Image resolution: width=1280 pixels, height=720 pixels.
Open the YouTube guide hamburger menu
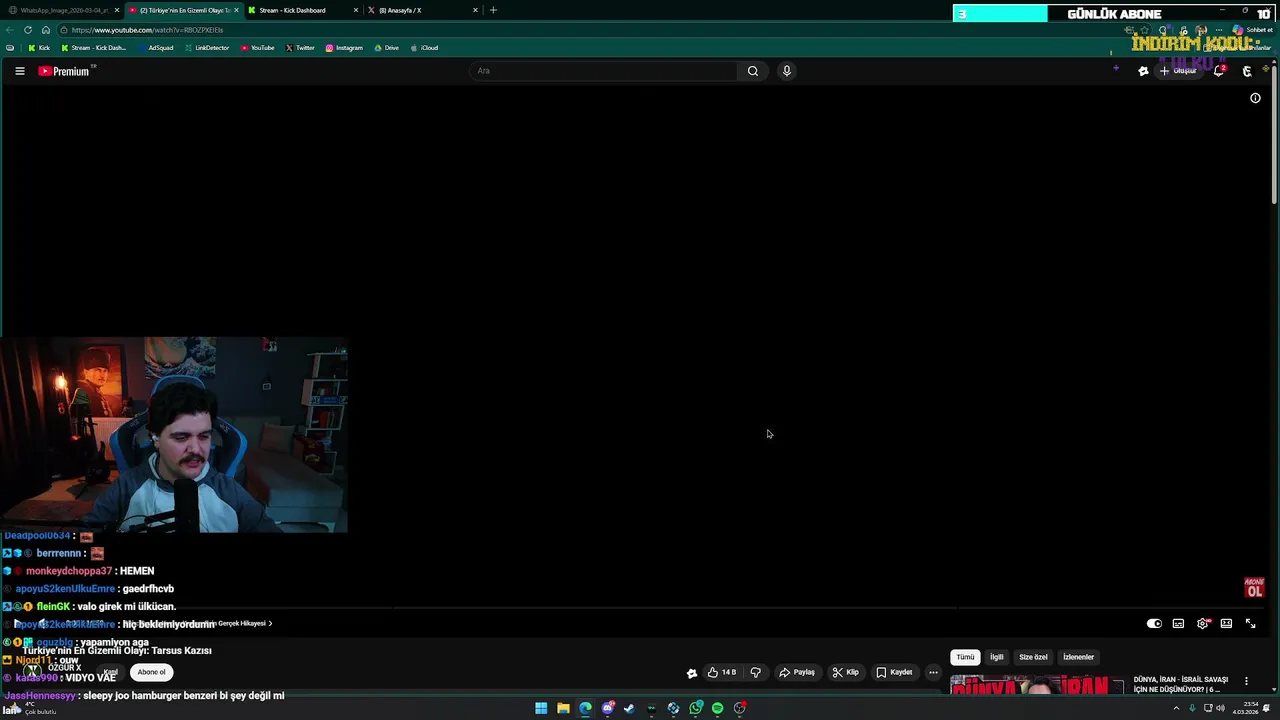pos(19,71)
